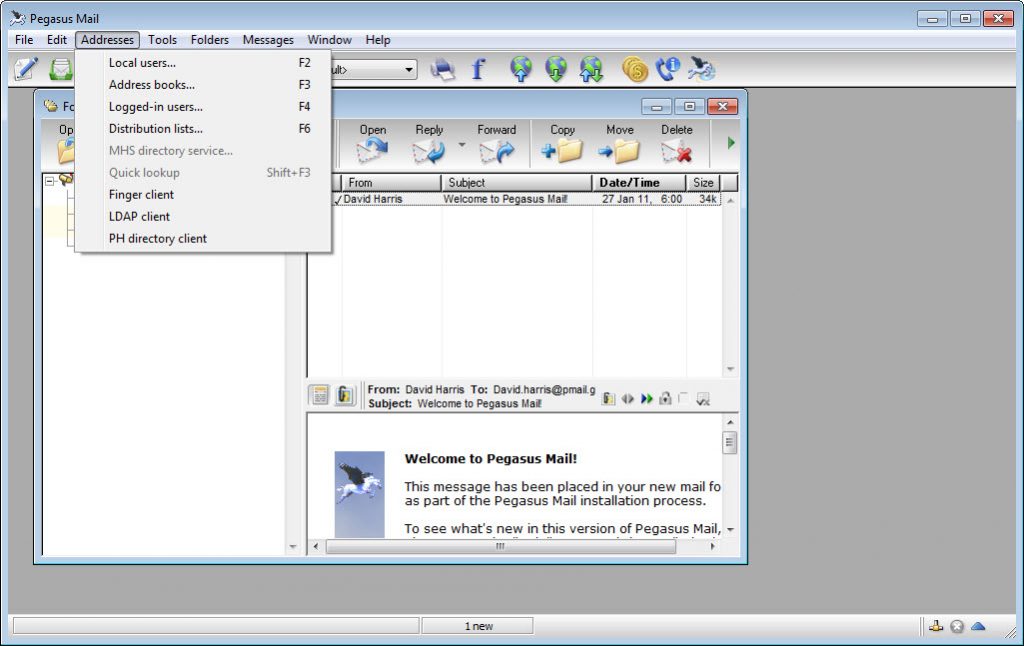Click the globe with single down arrow icon
1024x646 pixels.
[555, 69]
